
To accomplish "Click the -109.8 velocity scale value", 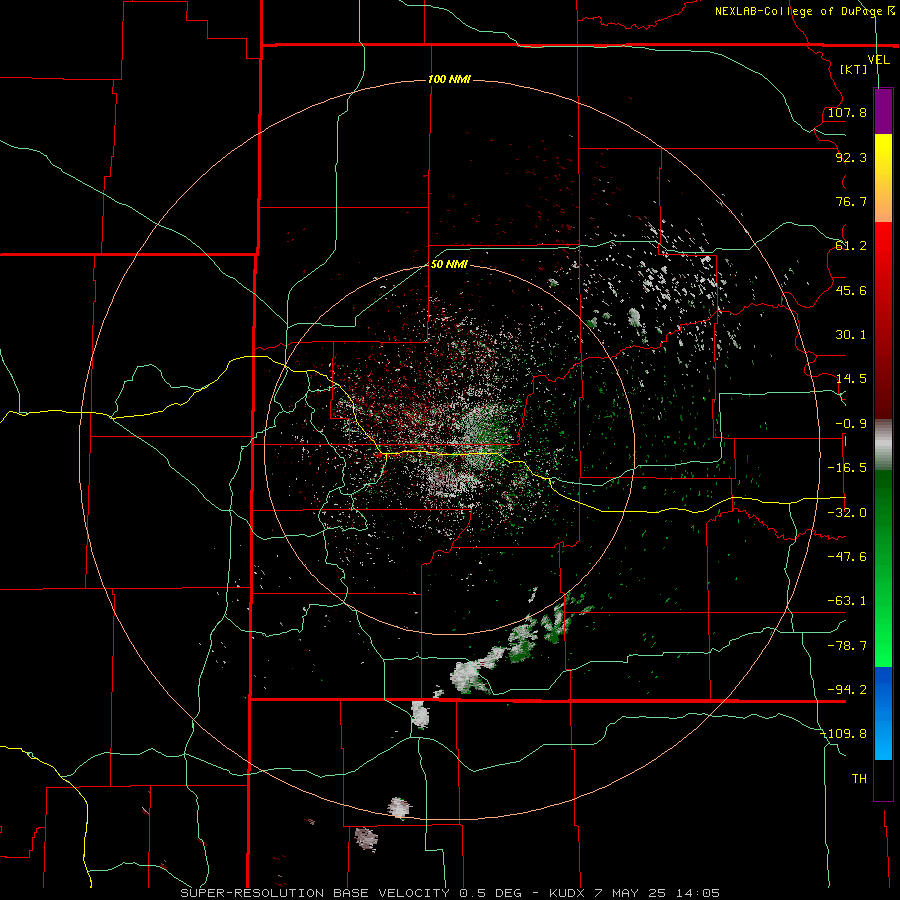I will (843, 734).
